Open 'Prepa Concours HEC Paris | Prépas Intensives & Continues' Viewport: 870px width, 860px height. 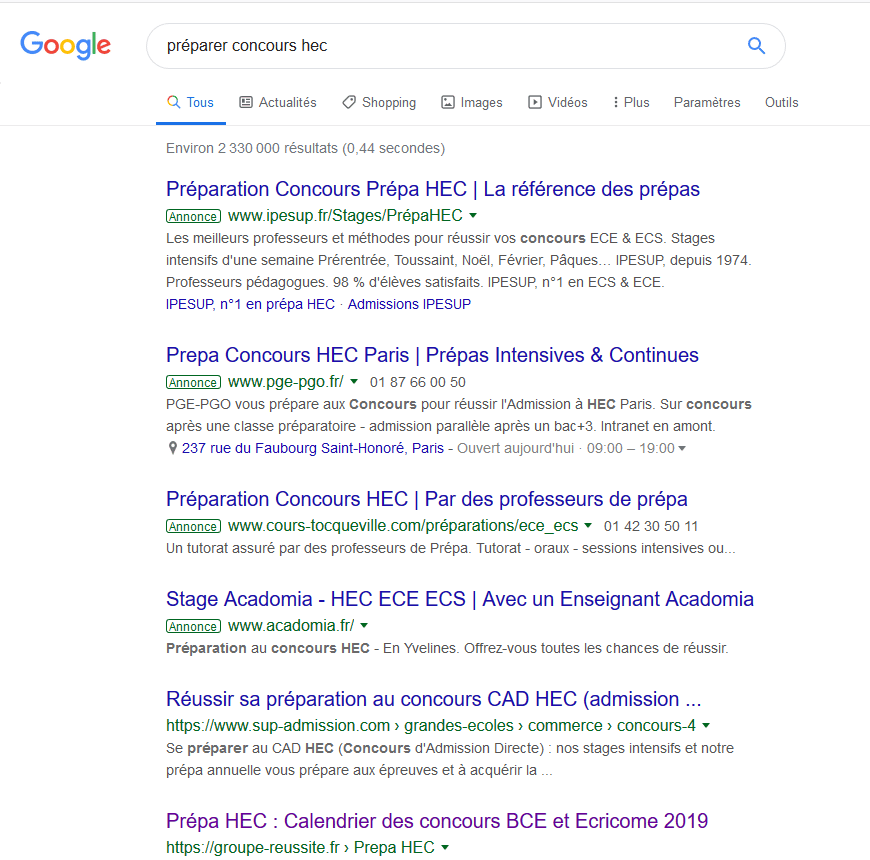tap(432, 355)
